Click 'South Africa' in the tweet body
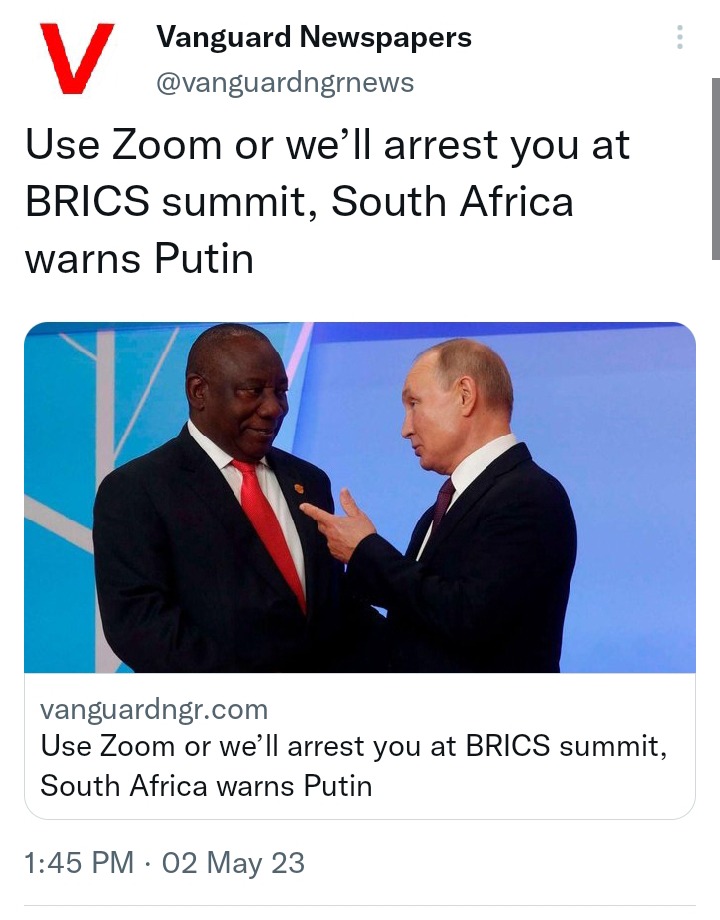The image size is (720, 920). pyautogui.click(x=452, y=201)
